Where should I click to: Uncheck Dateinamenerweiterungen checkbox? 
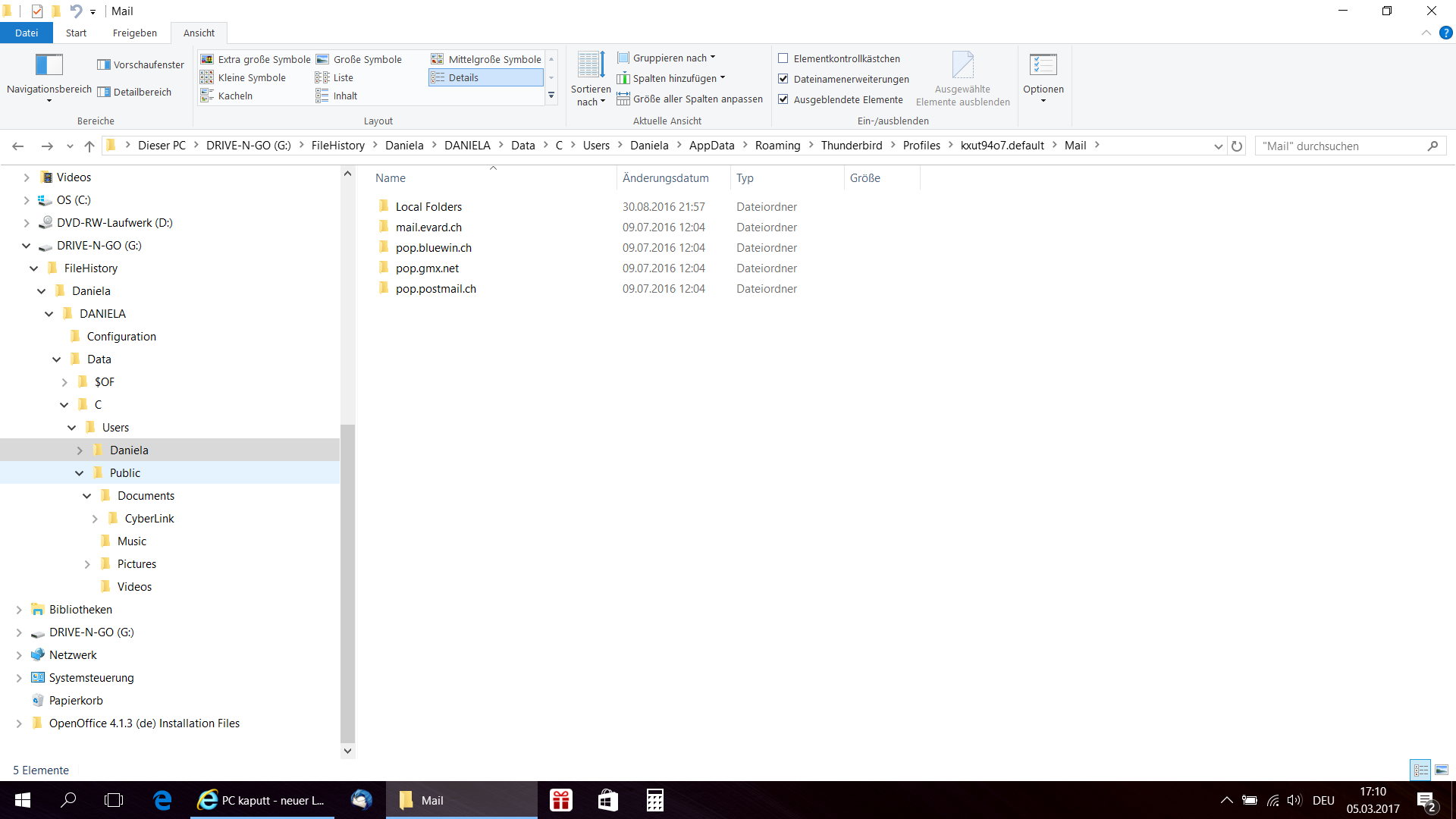click(783, 79)
